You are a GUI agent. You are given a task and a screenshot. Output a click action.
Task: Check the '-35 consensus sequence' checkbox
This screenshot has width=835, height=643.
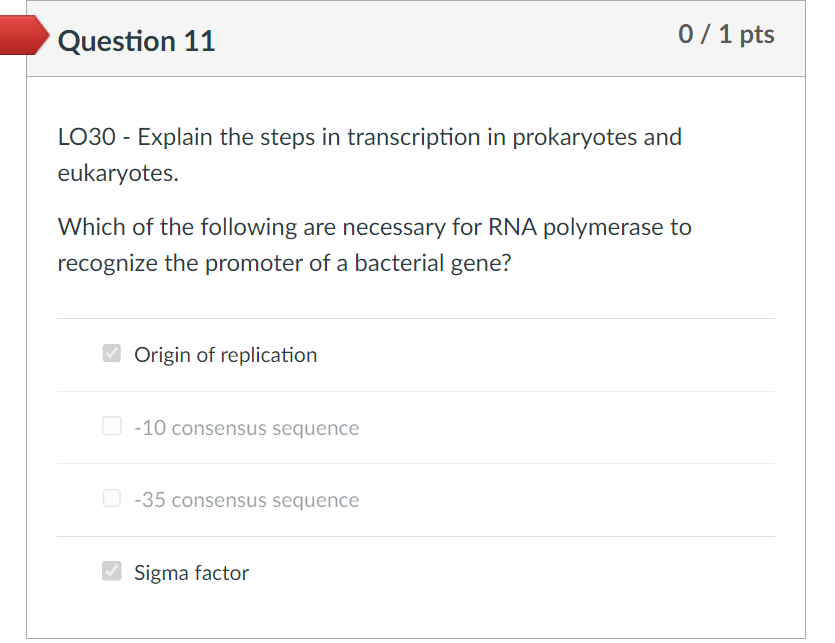pos(111,498)
